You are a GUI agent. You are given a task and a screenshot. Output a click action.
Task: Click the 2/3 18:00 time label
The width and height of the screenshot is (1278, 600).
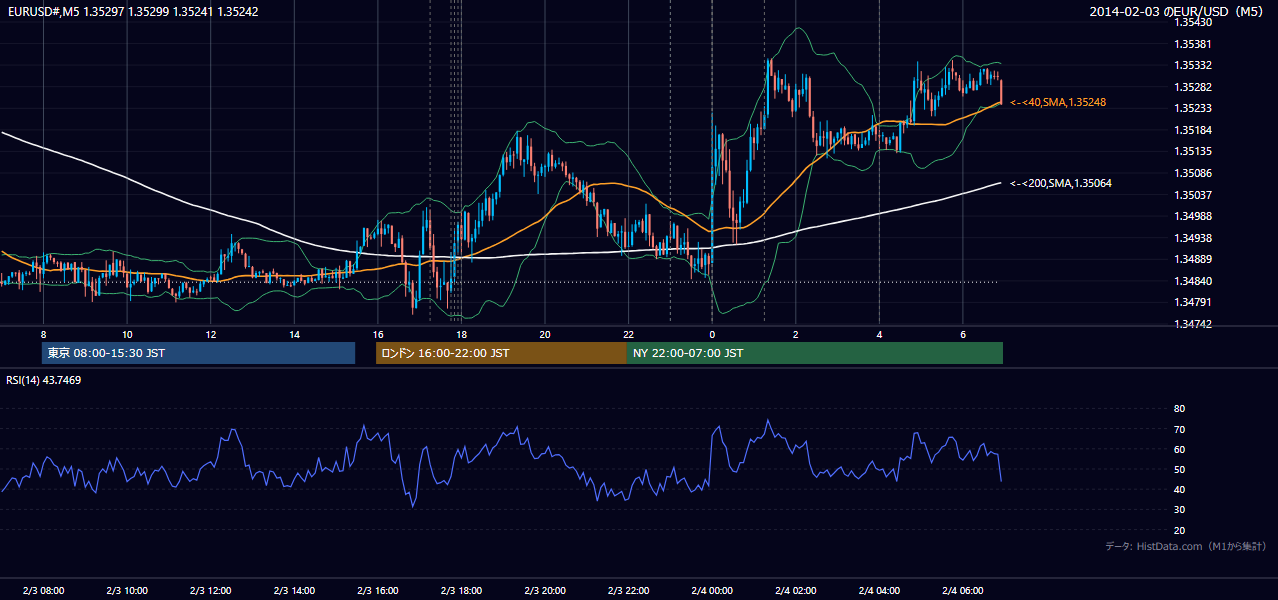coord(461,590)
